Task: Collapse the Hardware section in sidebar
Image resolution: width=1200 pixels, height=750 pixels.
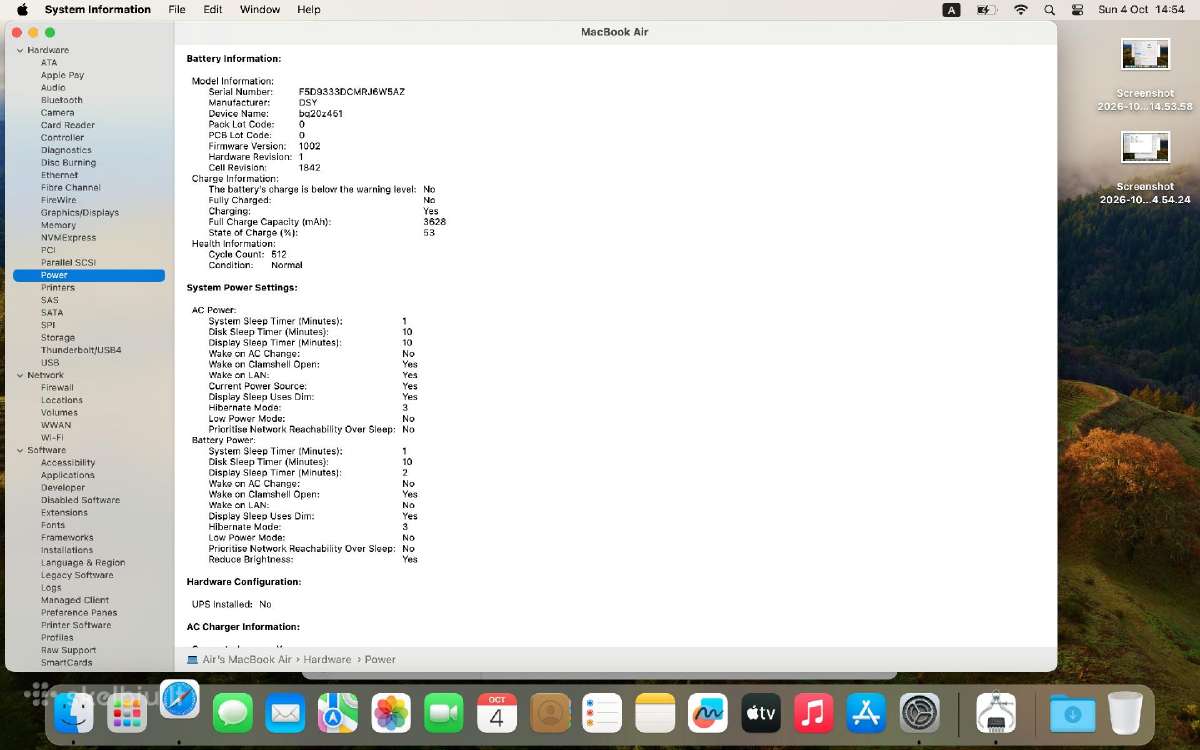Action: pos(19,50)
